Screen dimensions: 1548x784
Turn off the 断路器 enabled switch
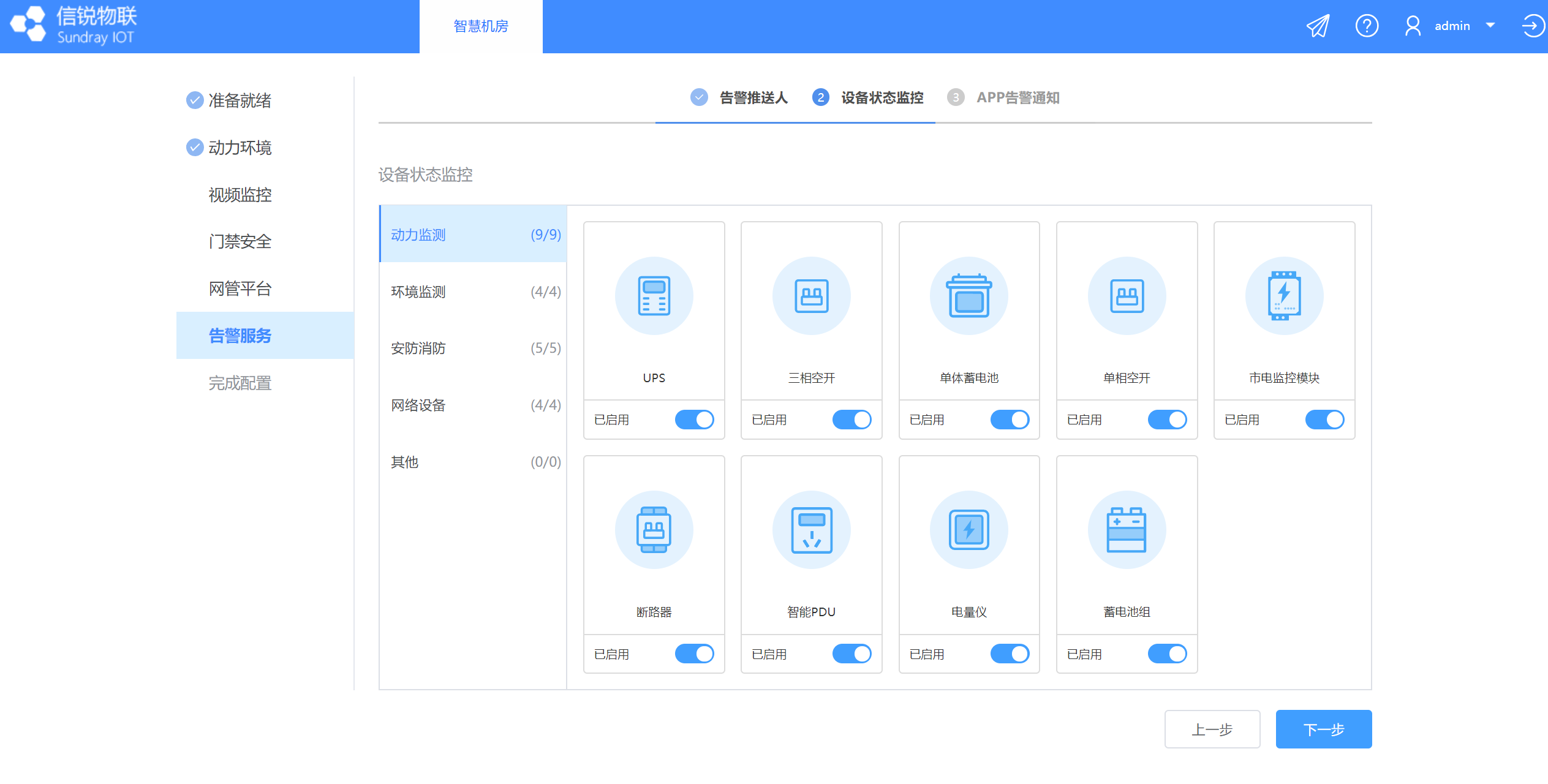coord(694,654)
